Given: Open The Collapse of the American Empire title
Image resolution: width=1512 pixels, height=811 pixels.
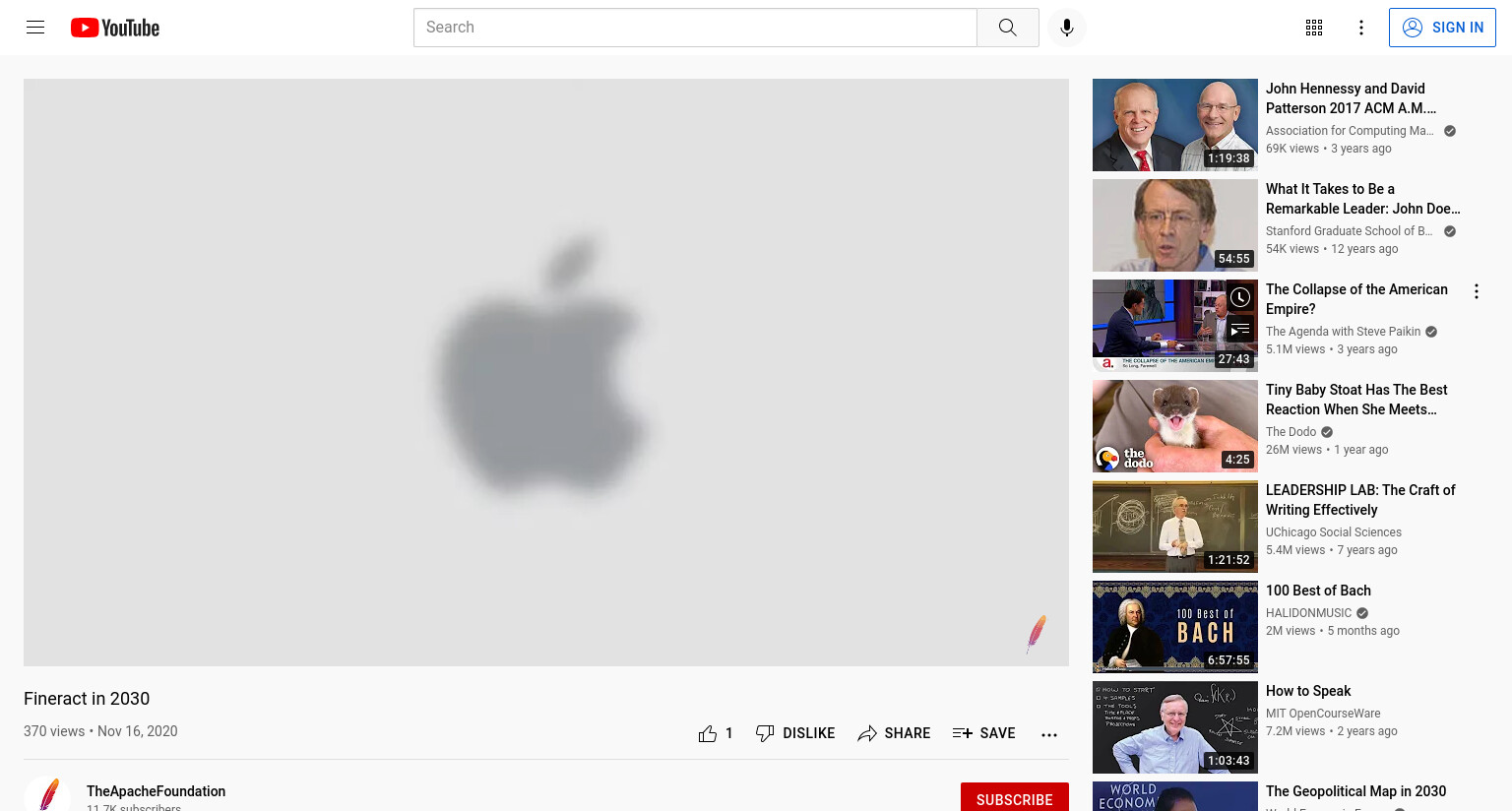Looking at the screenshot, I should 1356,299.
